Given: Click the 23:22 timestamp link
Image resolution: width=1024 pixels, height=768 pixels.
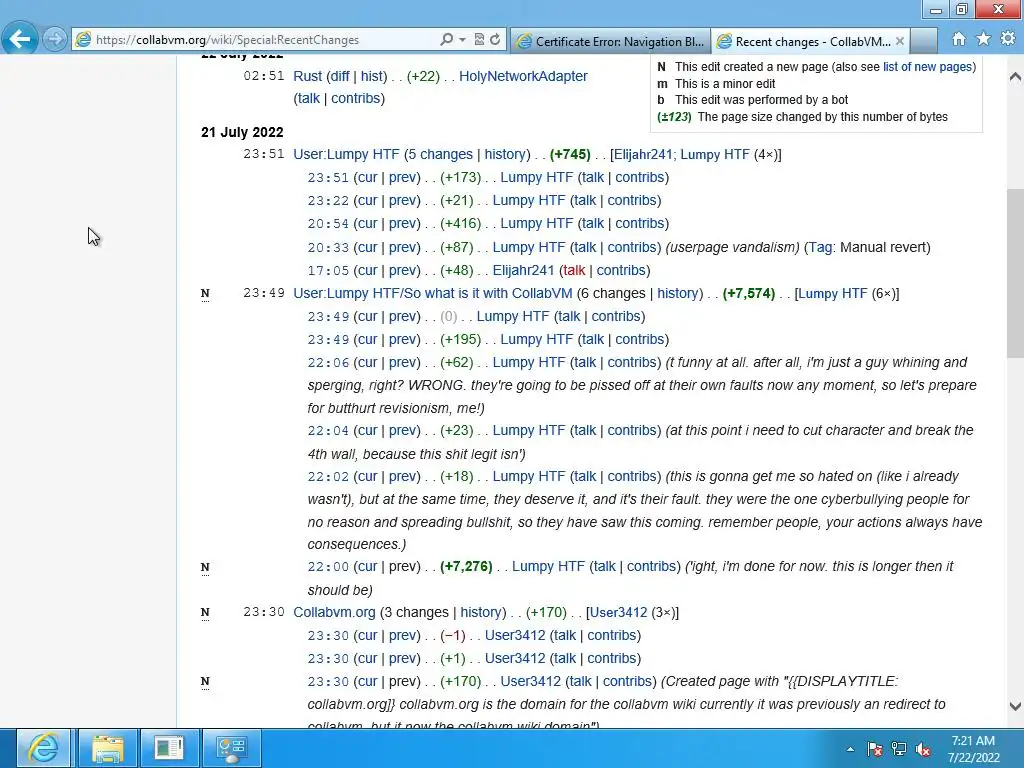Looking at the screenshot, I should coord(328,200).
